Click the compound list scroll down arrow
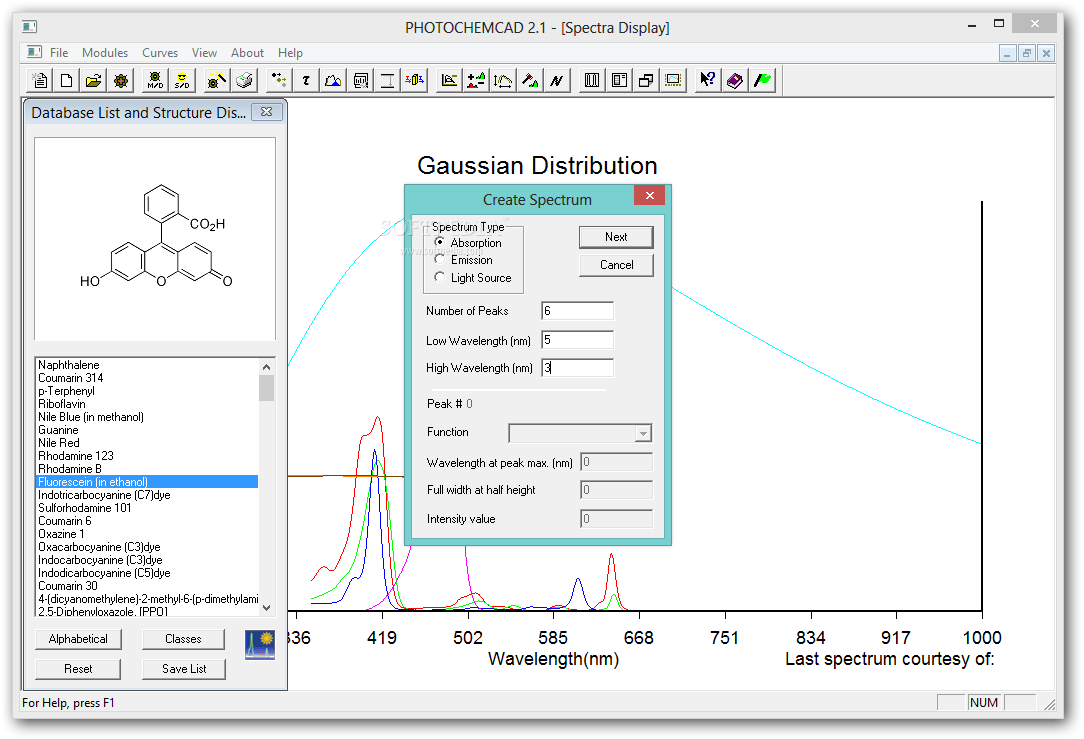Viewport: 1084px width, 739px height. click(267, 608)
